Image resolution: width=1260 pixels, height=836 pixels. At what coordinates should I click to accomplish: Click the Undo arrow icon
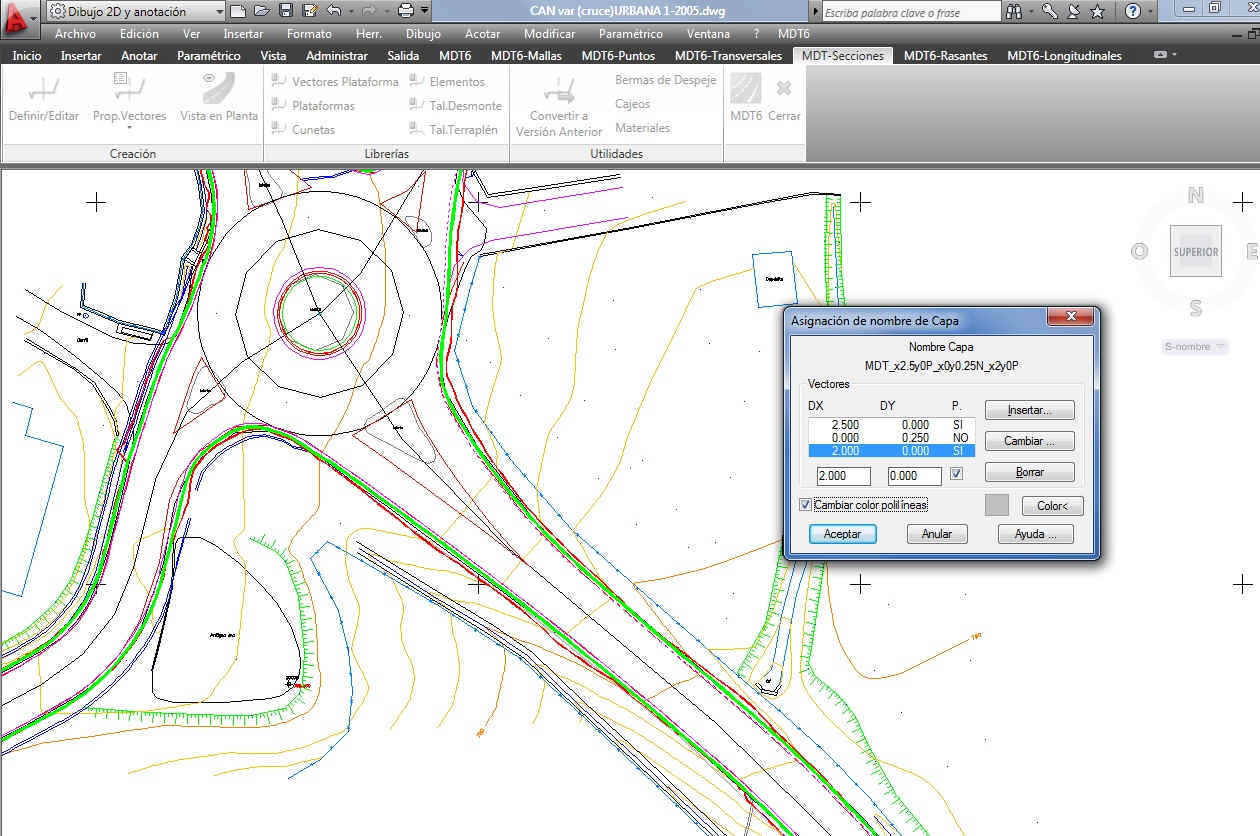click(x=334, y=11)
